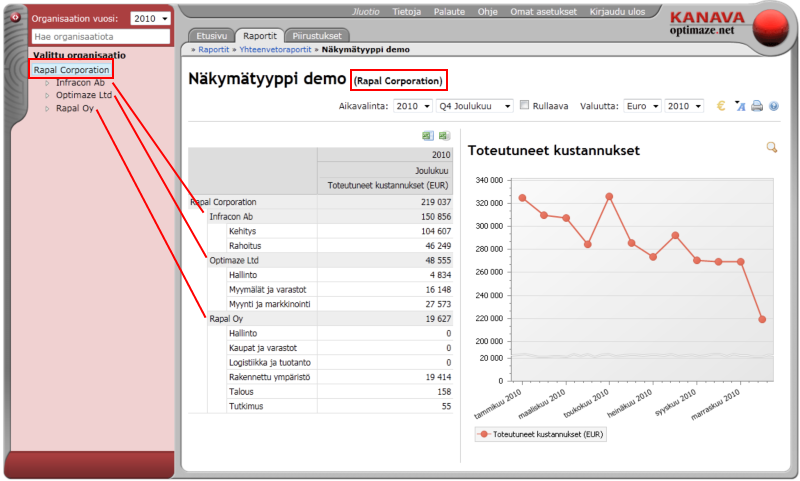Click the text size icon beside the printer

740,106
